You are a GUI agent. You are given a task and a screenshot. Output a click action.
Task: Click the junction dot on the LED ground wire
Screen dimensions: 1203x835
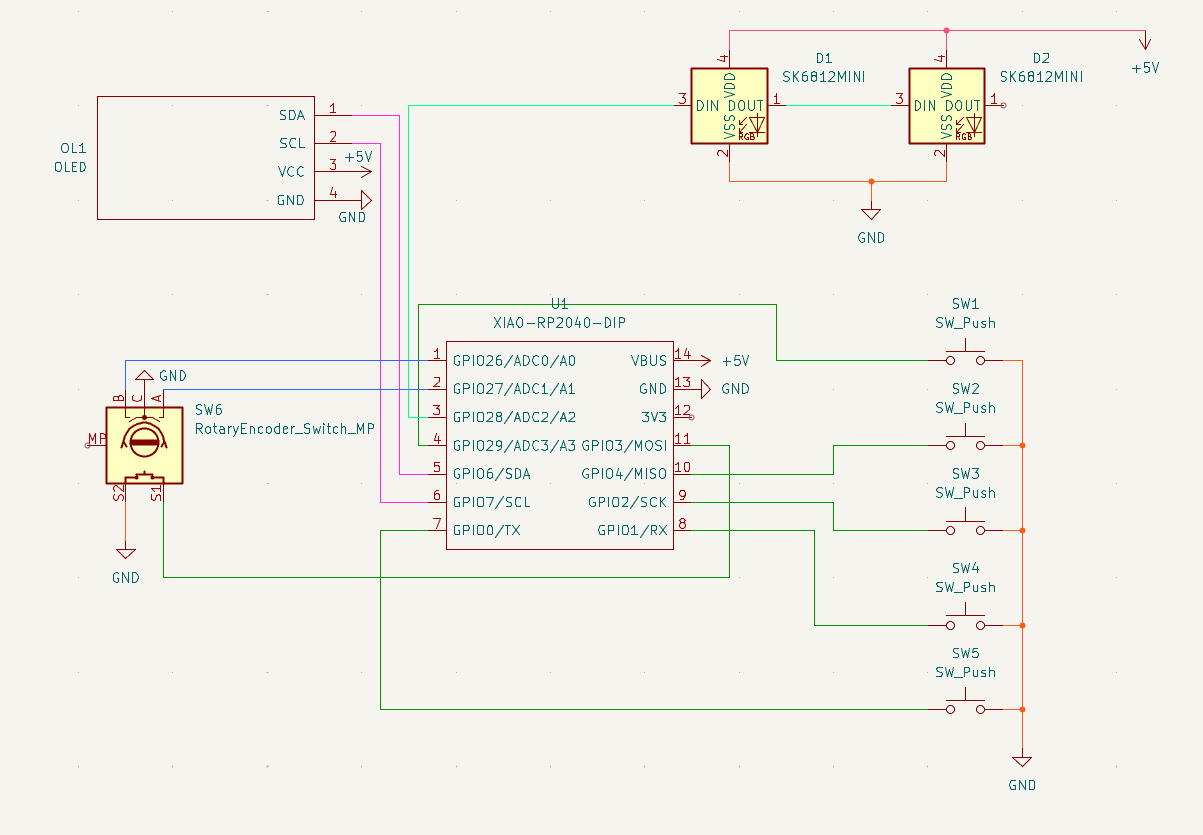coord(871,181)
